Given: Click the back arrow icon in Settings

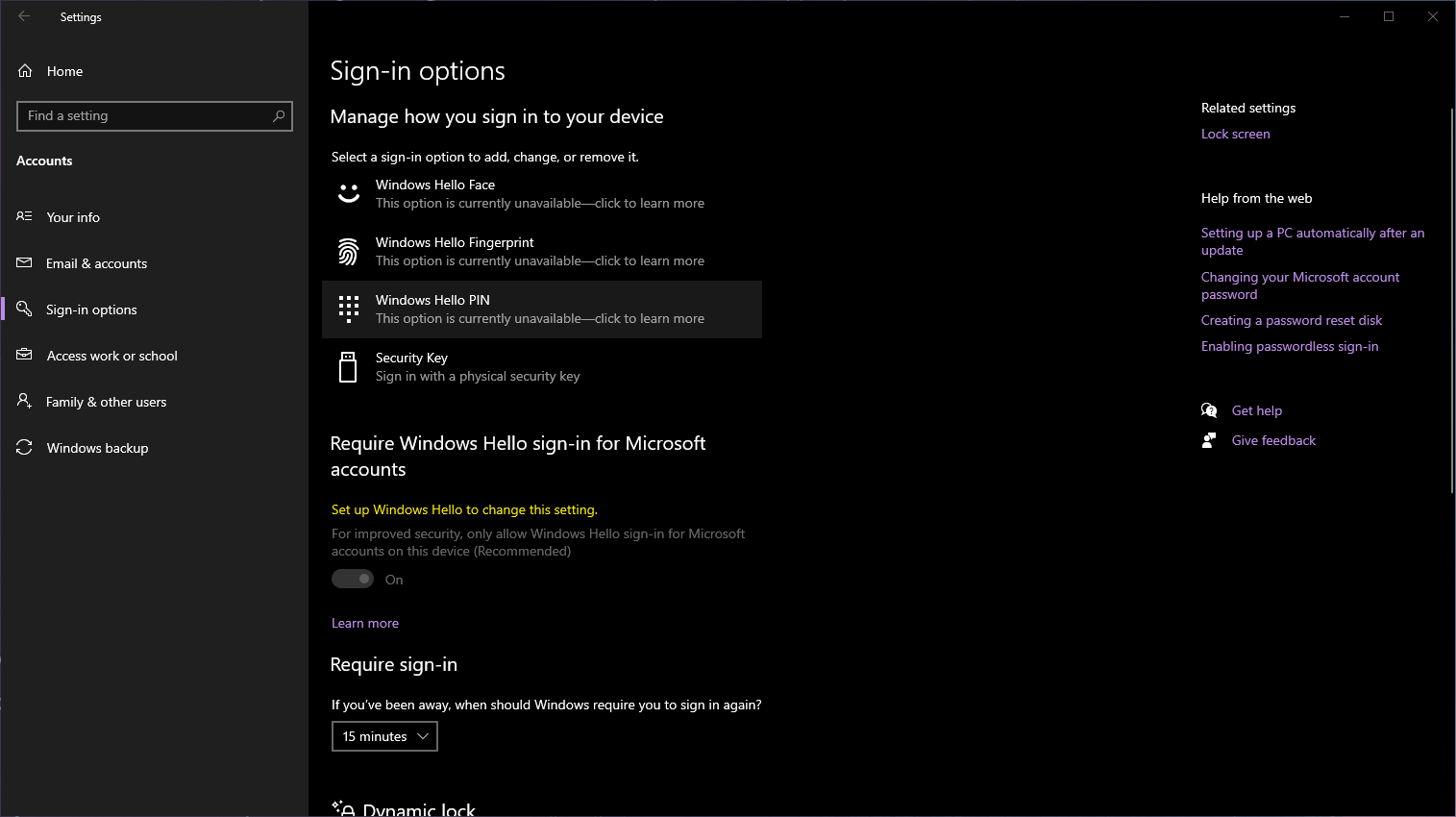Looking at the screenshot, I should pos(24,16).
